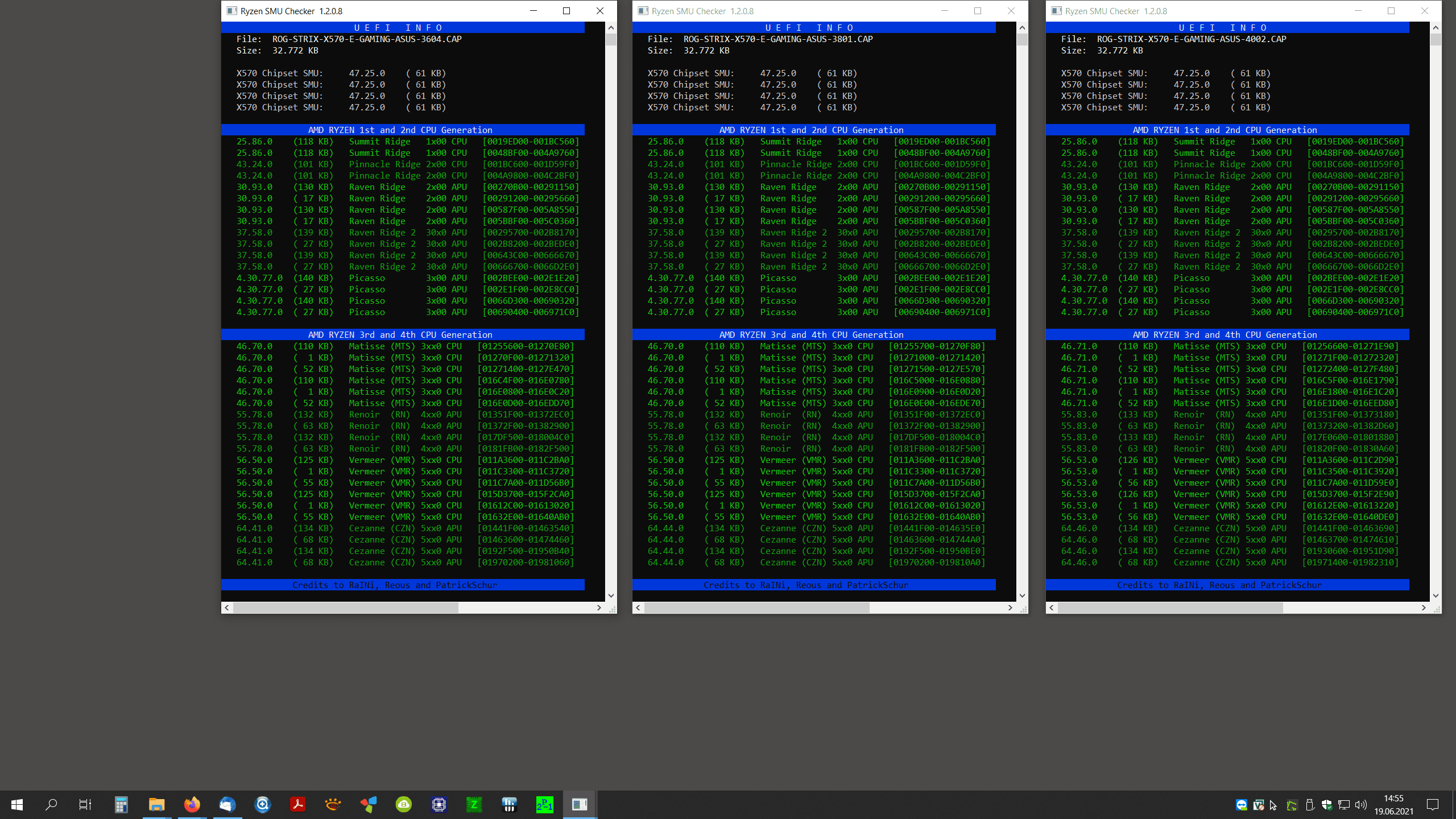Open the HWiNFO-style bars icon on taskbar
This screenshot has height=819, width=1456.
pyautogui.click(x=509, y=804)
